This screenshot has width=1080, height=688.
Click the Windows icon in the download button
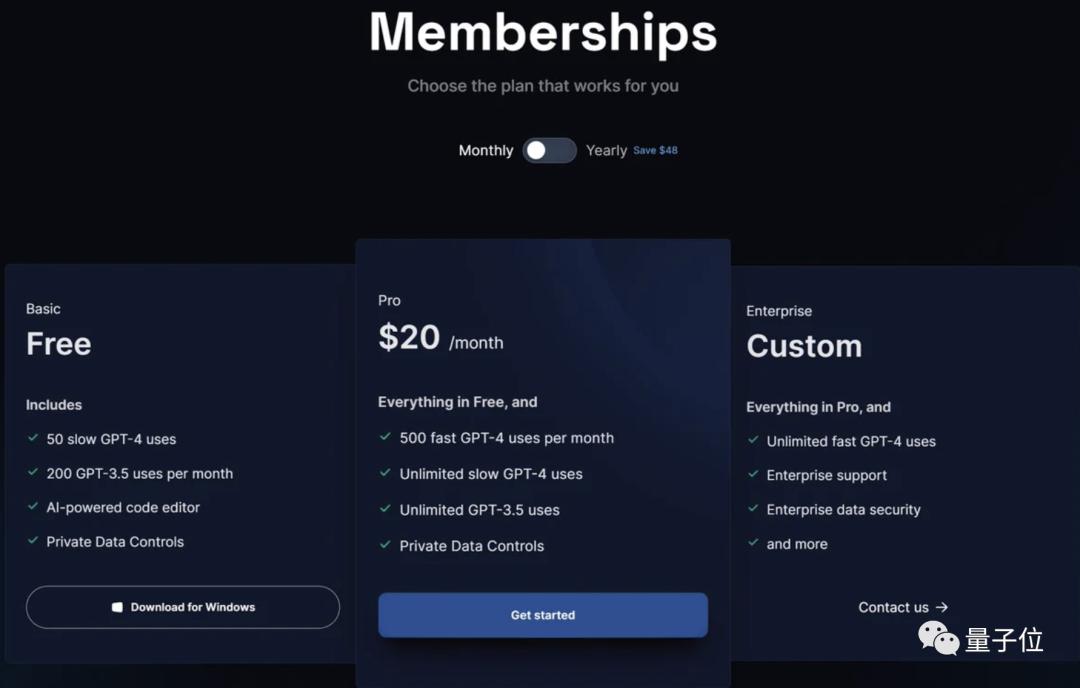click(x=117, y=607)
